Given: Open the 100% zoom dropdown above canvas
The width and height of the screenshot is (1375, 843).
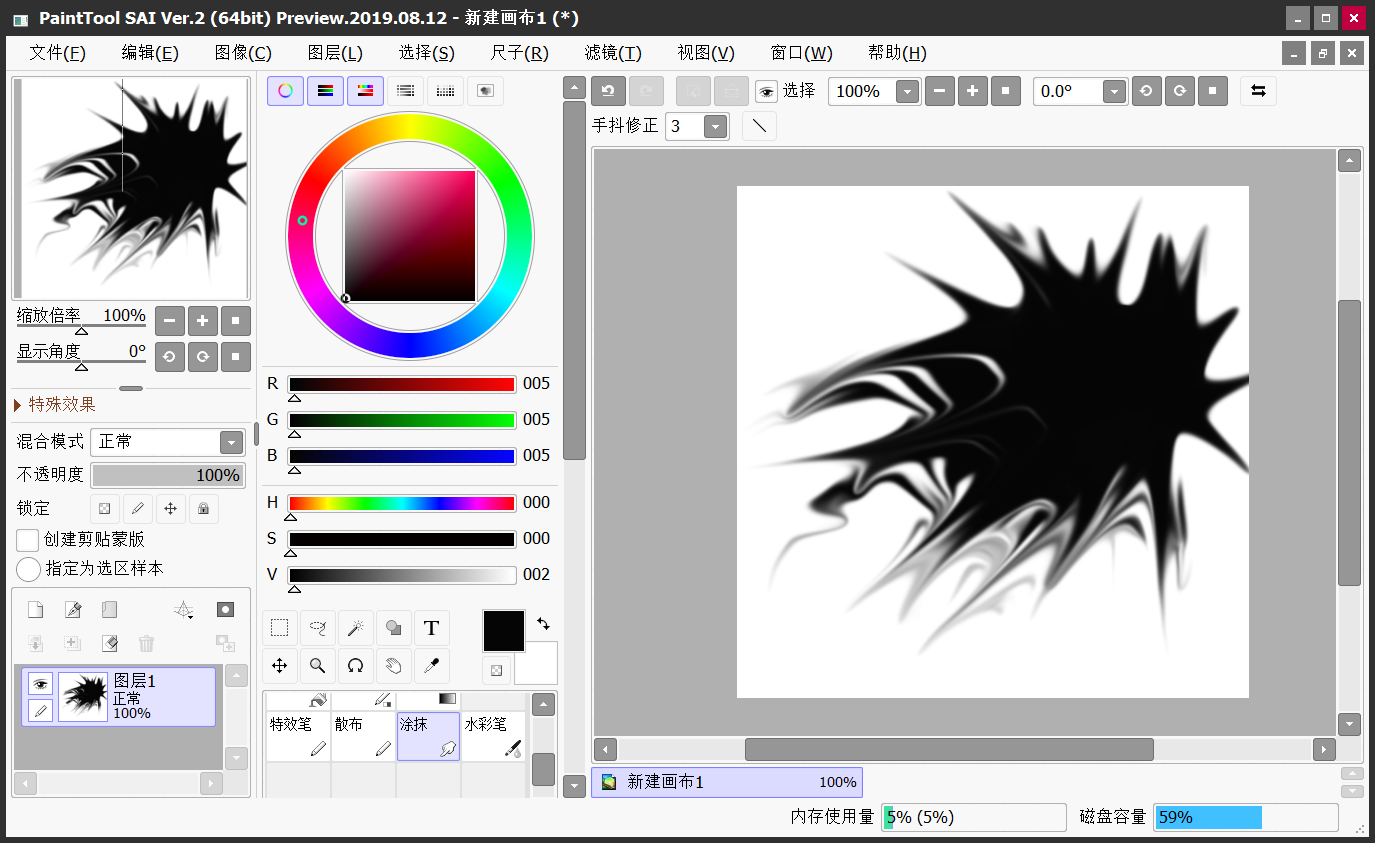Looking at the screenshot, I should [907, 91].
